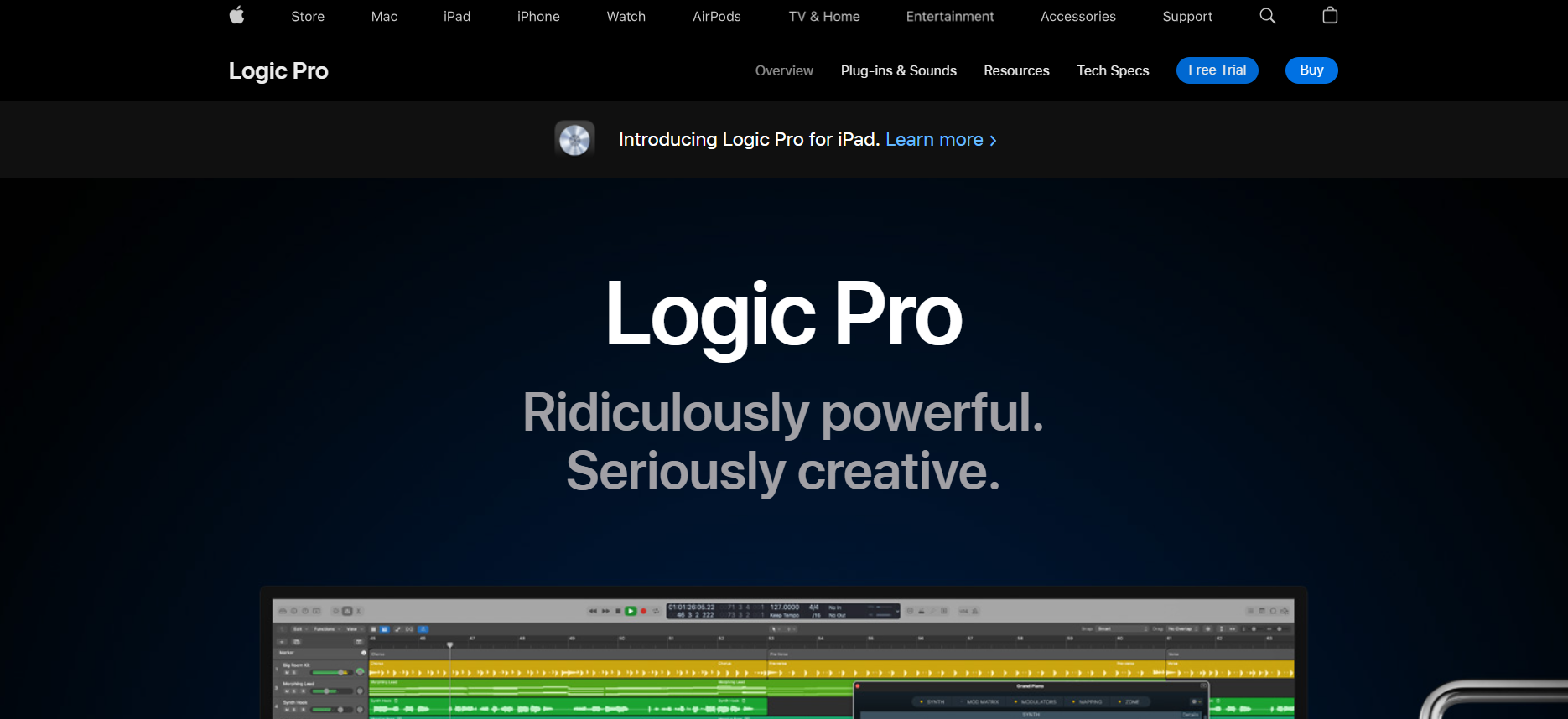Click "Introducing Logic Pro for iPad." text
The image size is (1568, 719).
[750, 140]
